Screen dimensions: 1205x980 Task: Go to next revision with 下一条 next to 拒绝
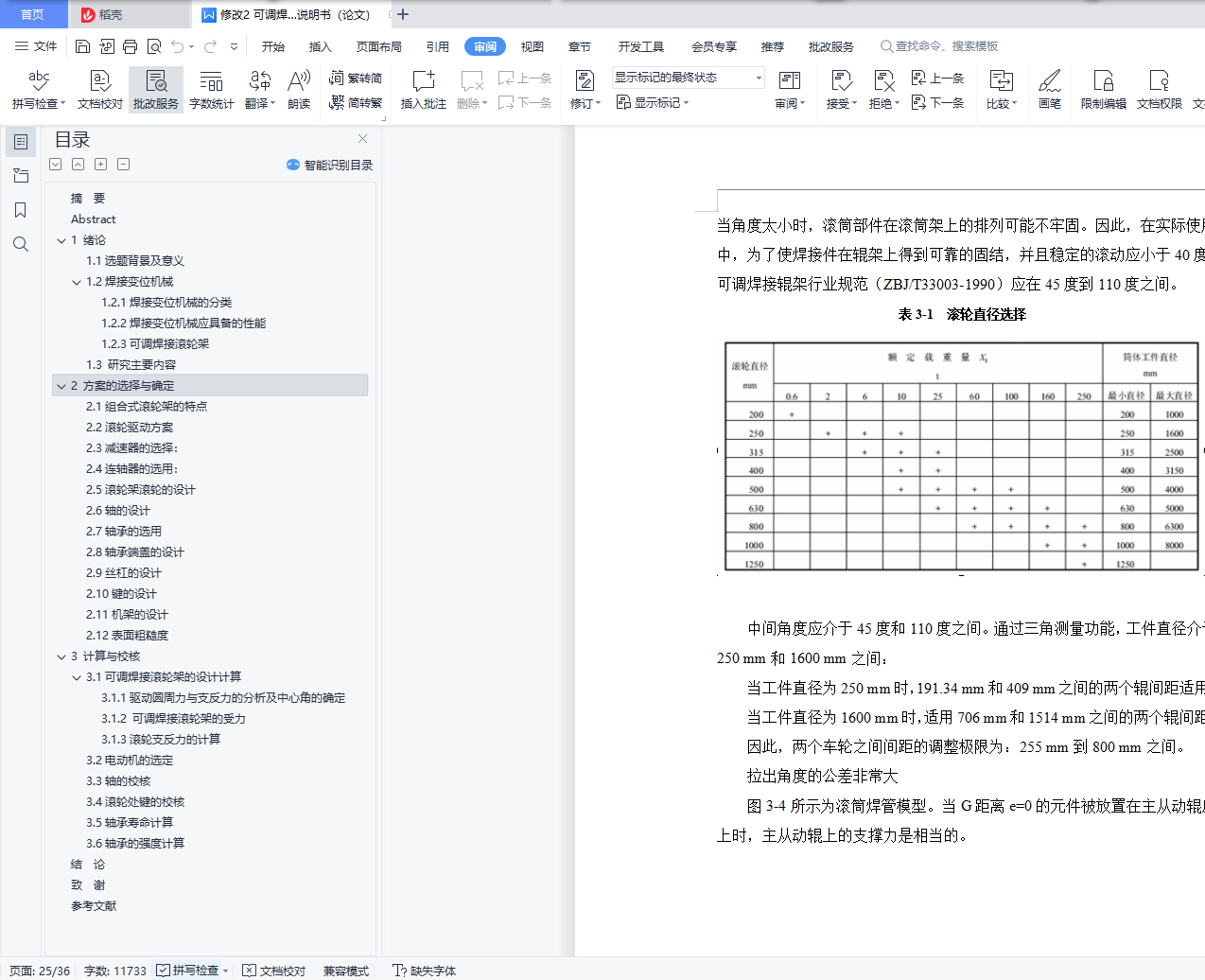click(938, 102)
